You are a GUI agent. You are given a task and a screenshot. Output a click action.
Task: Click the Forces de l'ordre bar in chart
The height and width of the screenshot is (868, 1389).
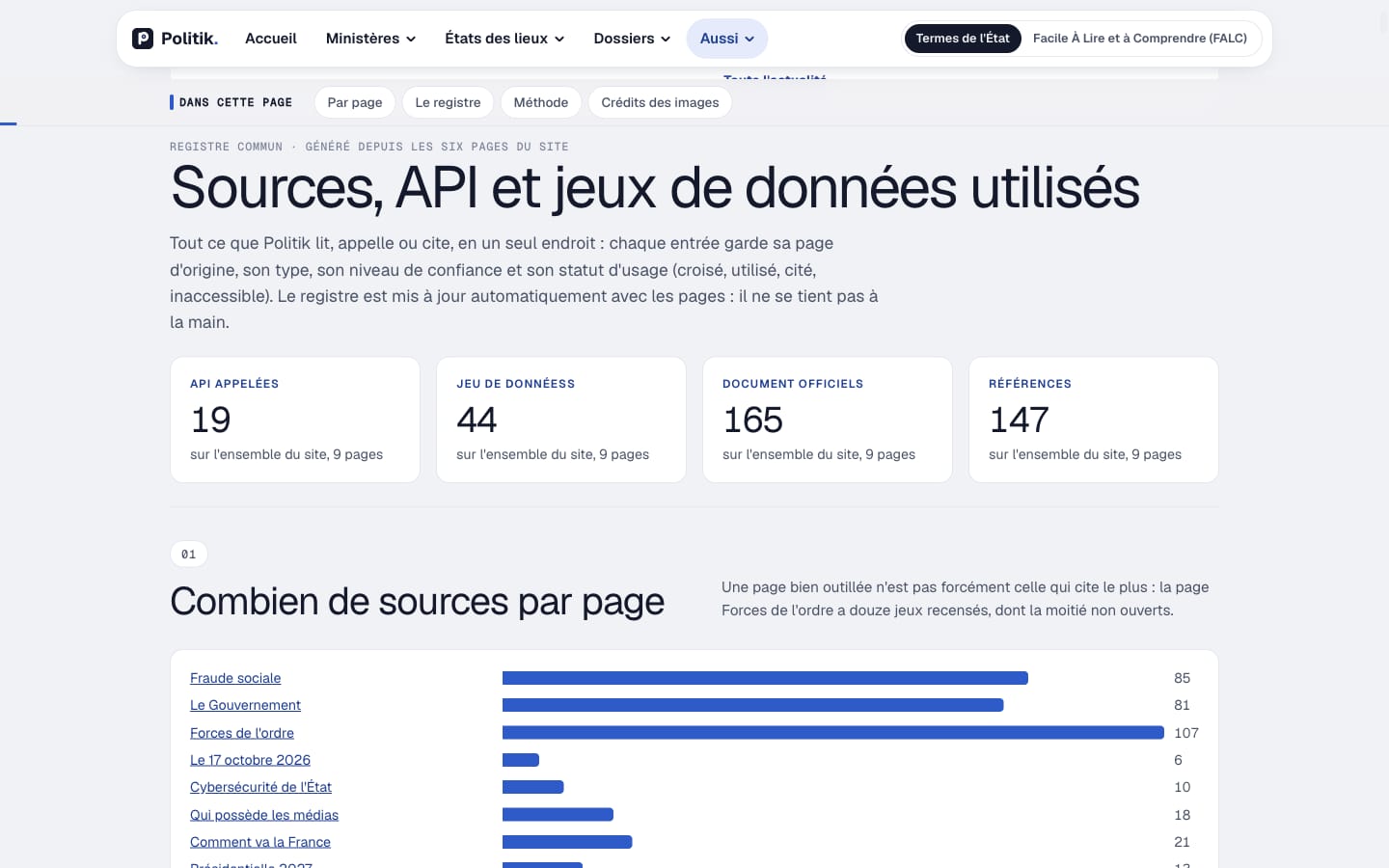(x=833, y=733)
